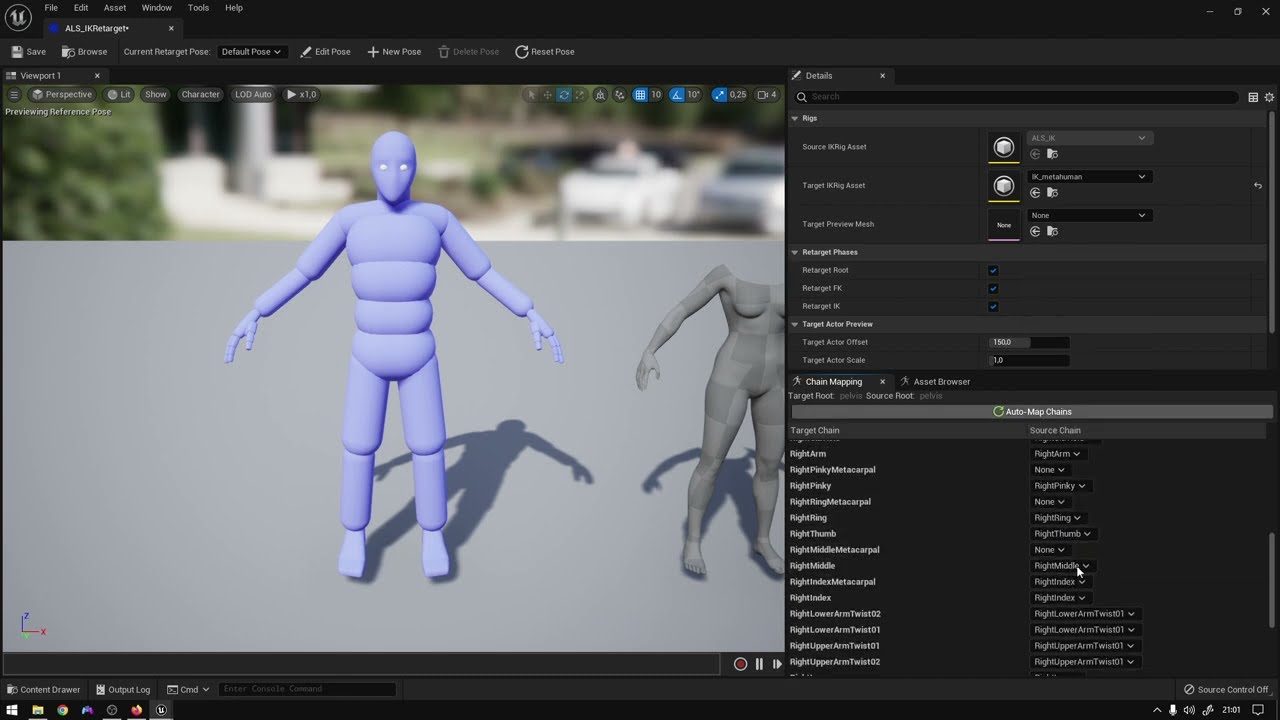The height and width of the screenshot is (720, 1280).
Task: Adjust Target Actor Scale 1,0 slider
Action: 1029,360
